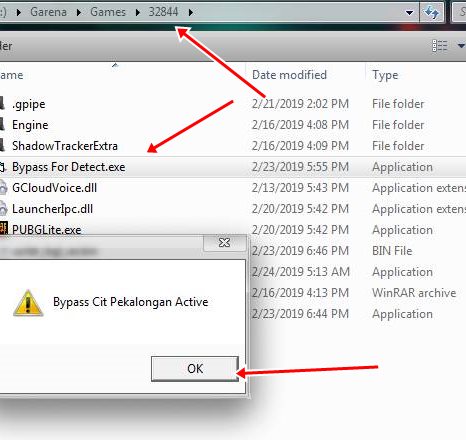
Task: Expand the view options arrow
Action: pyautogui.click(x=461, y=46)
